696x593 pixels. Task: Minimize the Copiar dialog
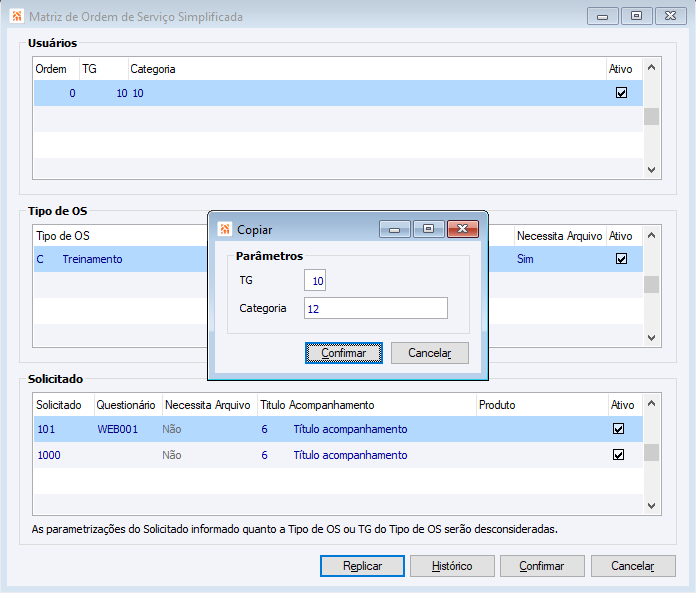click(x=395, y=229)
